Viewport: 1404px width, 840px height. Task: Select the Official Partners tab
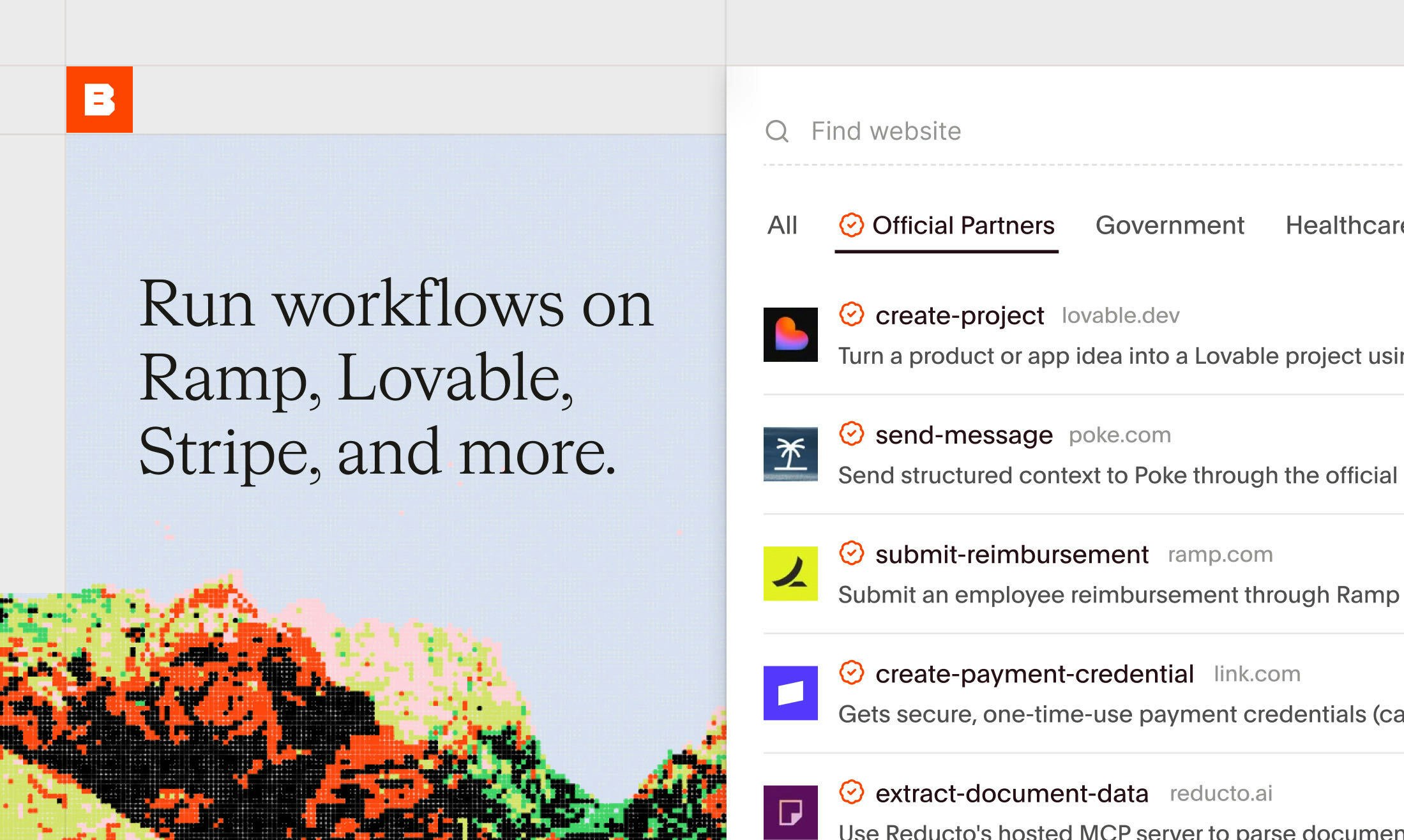click(x=947, y=225)
